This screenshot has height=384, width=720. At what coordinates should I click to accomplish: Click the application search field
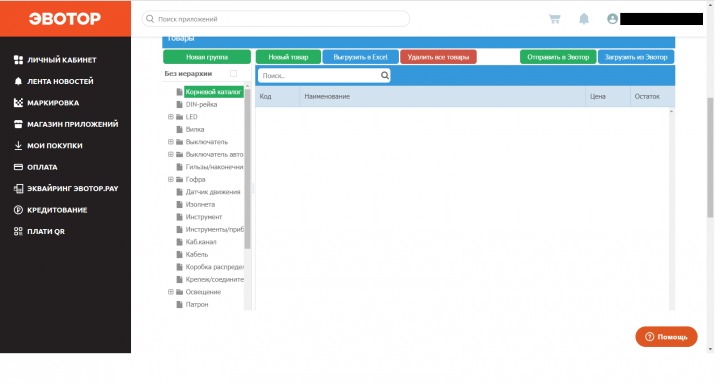point(276,19)
